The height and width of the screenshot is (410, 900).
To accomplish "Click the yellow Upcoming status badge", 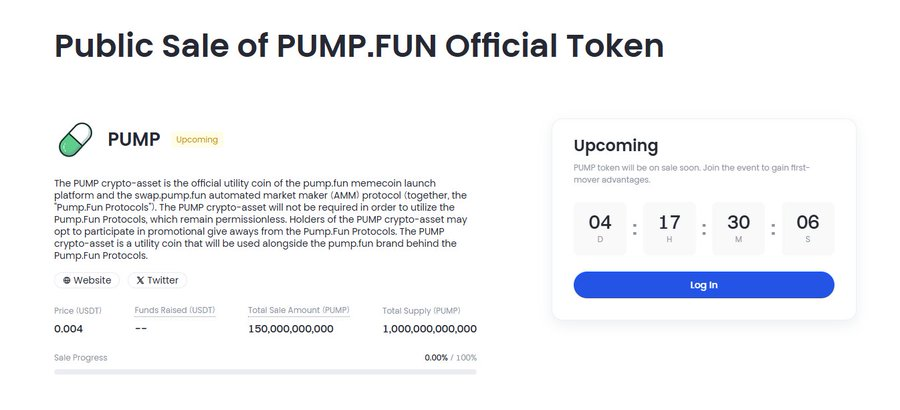I will [x=197, y=140].
